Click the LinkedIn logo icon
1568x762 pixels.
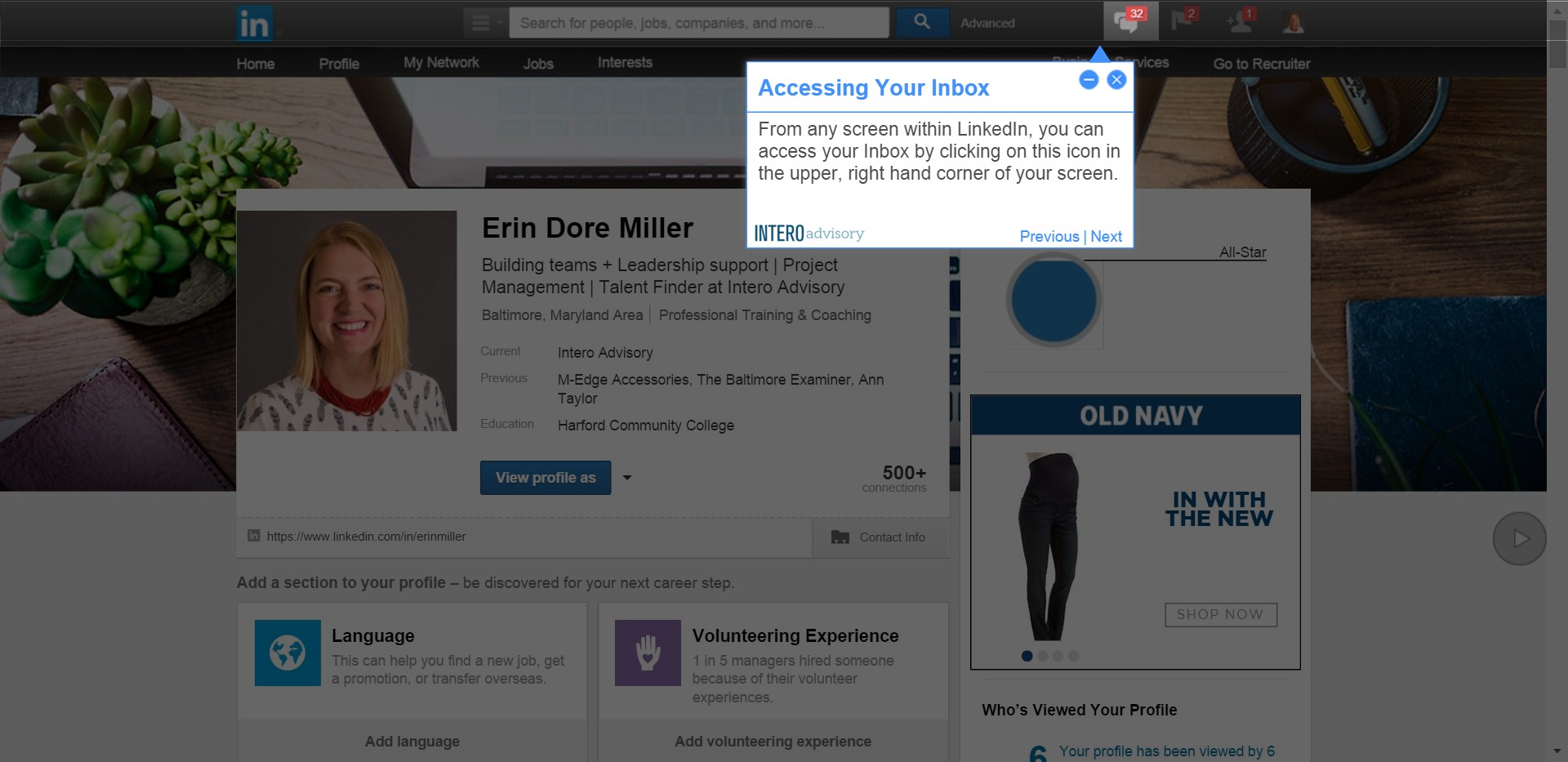click(x=254, y=24)
